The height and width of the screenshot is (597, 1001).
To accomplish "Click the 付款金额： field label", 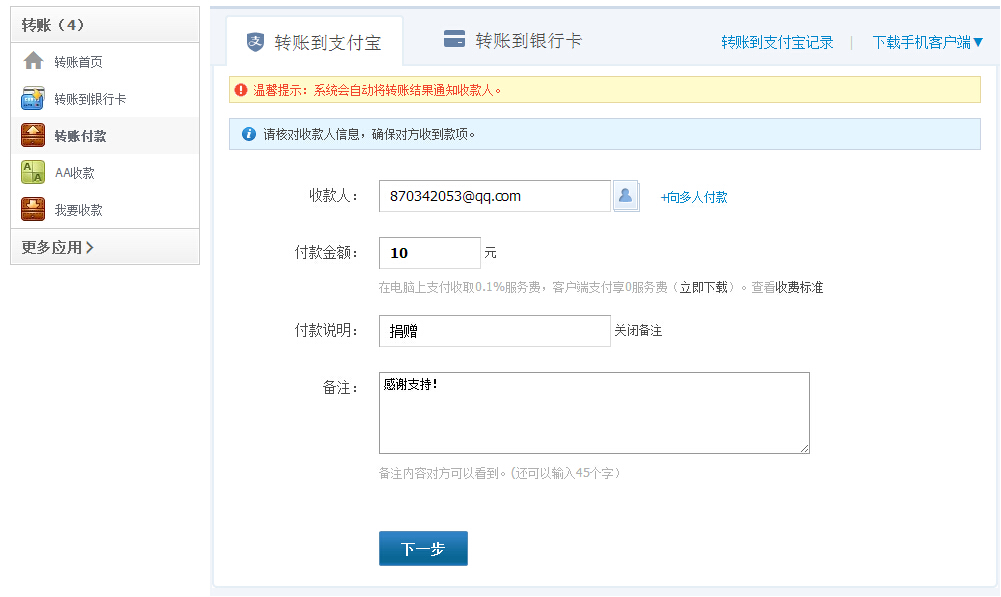I will point(327,252).
